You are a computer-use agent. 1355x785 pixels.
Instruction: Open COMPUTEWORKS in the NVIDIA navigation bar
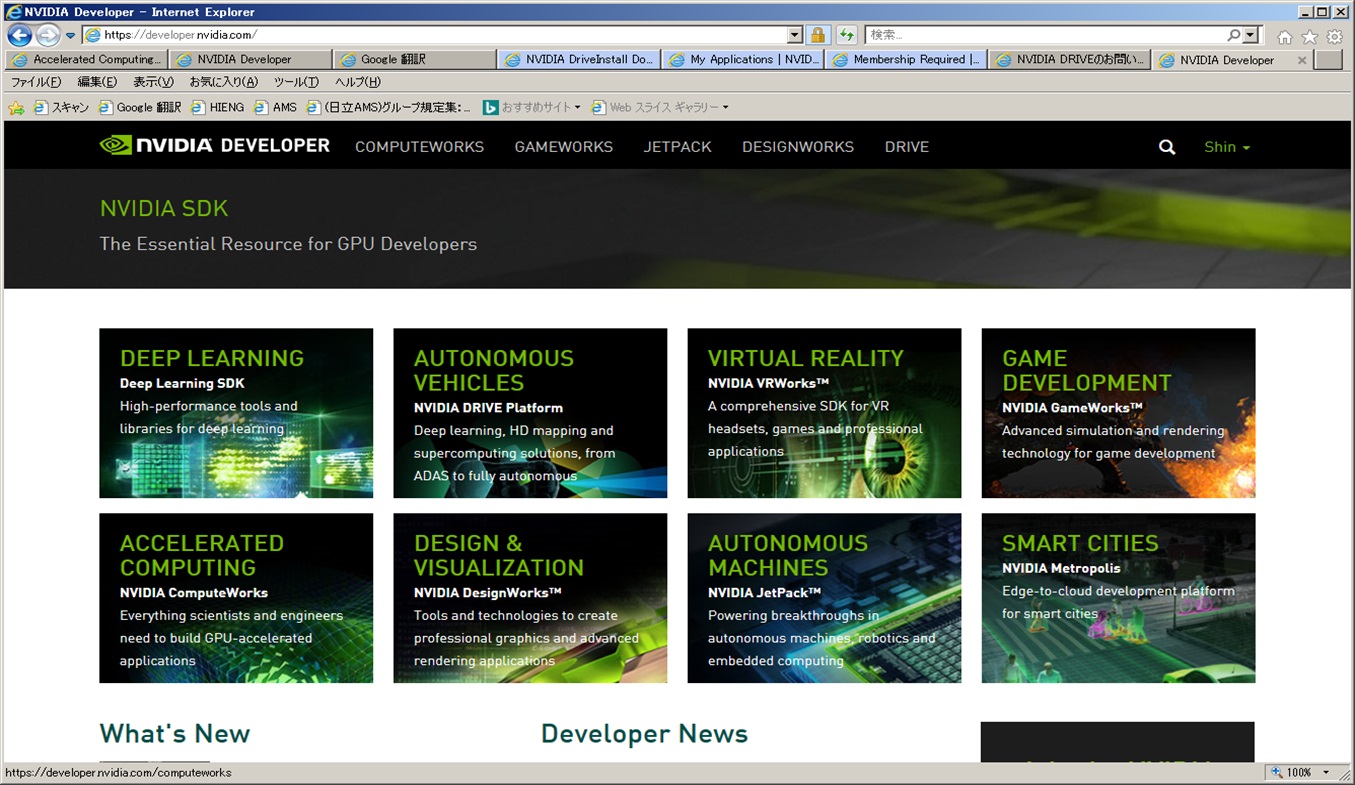[x=419, y=147]
